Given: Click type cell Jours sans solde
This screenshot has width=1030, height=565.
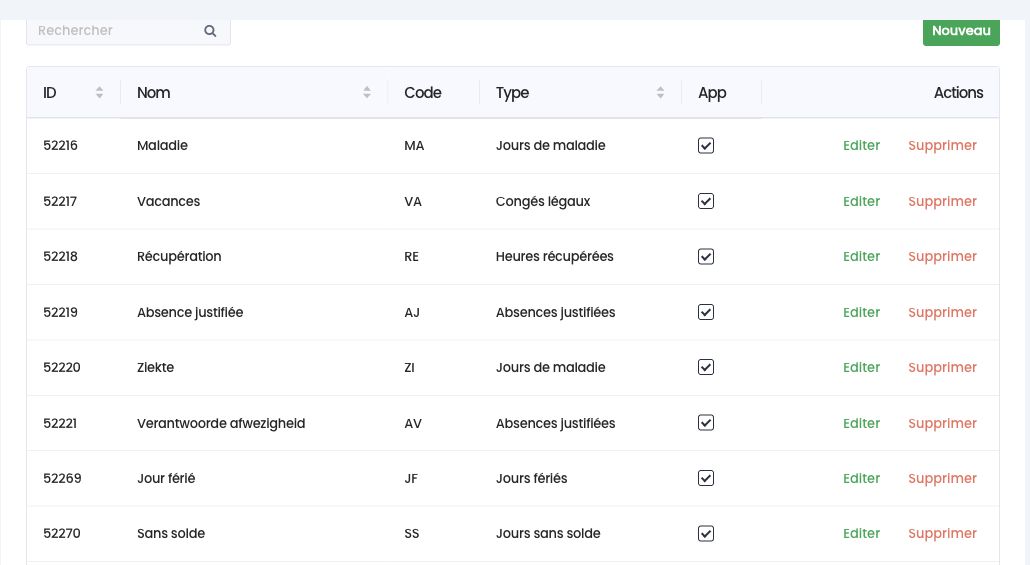Looking at the screenshot, I should (x=548, y=533).
